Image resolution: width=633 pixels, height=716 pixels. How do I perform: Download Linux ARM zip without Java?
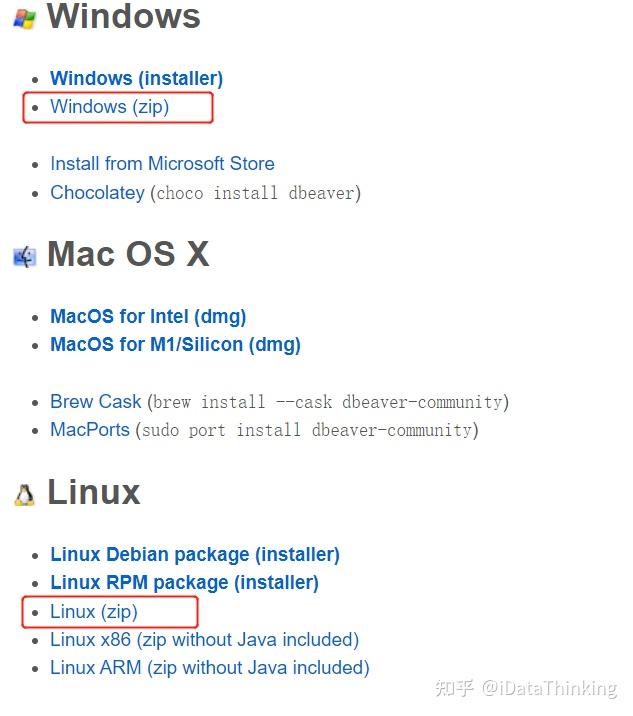pyautogui.click(x=210, y=668)
